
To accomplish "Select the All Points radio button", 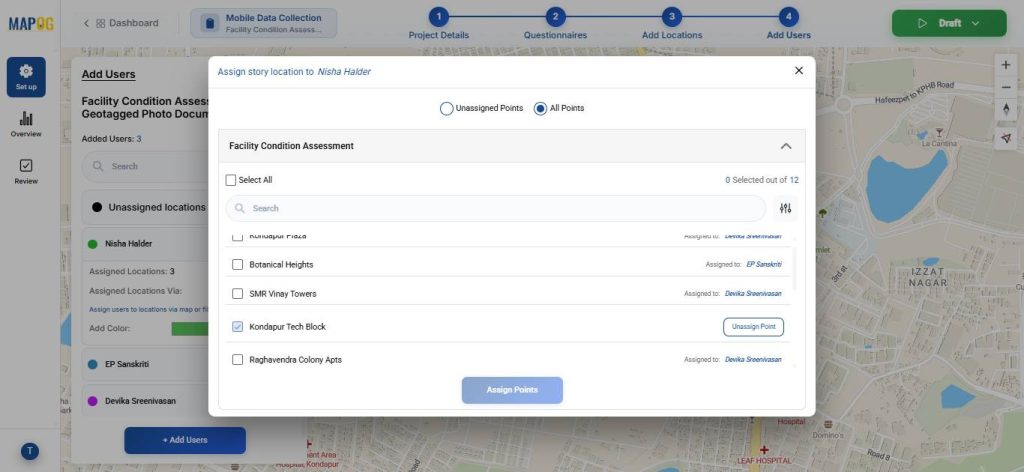I will click(540, 108).
